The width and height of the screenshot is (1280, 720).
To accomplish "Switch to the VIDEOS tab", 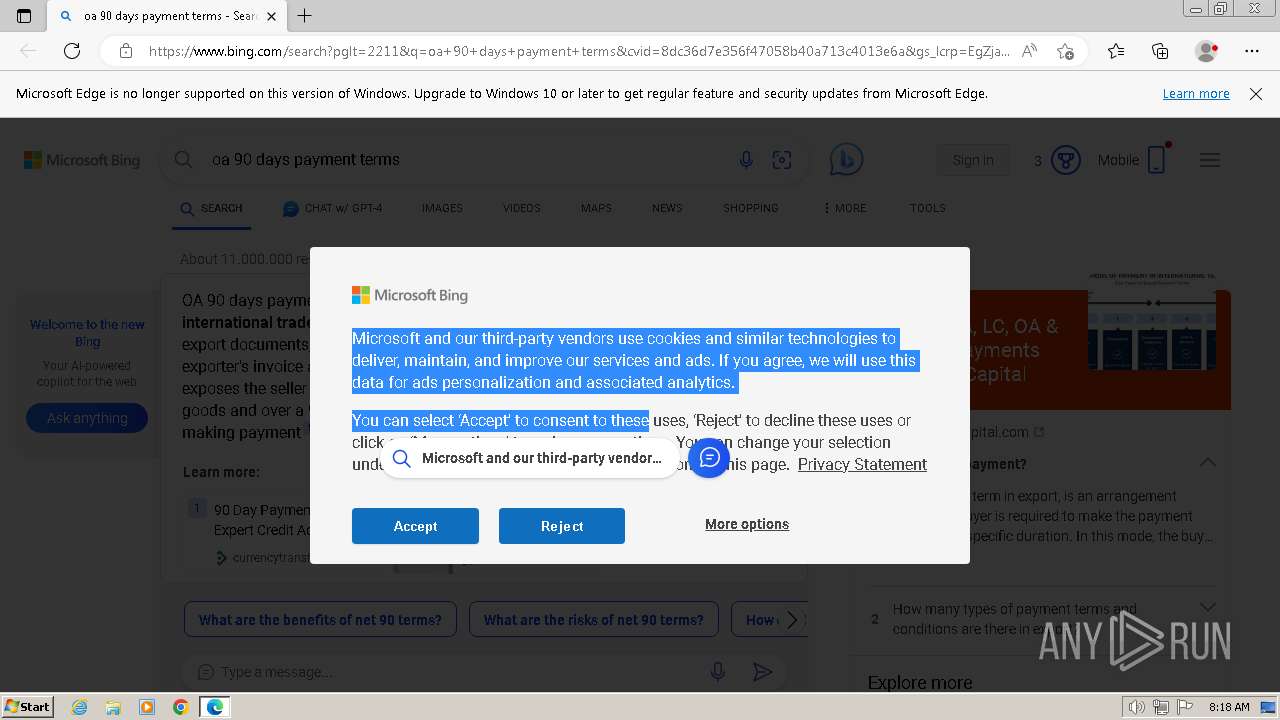I will coord(521,208).
